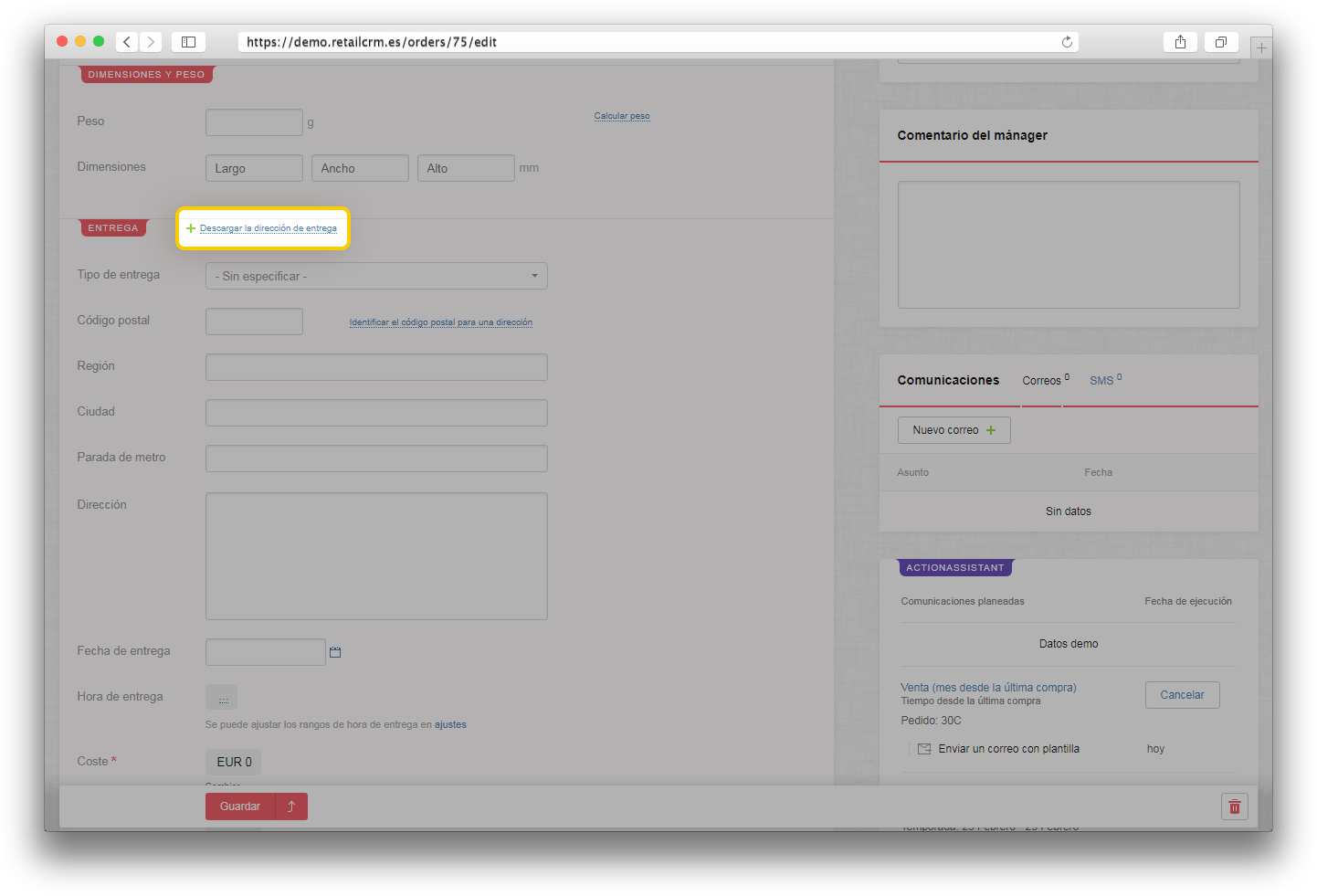Image resolution: width=1317 pixels, height=896 pixels.
Task: Click the Dirección text area
Action: [x=376, y=556]
